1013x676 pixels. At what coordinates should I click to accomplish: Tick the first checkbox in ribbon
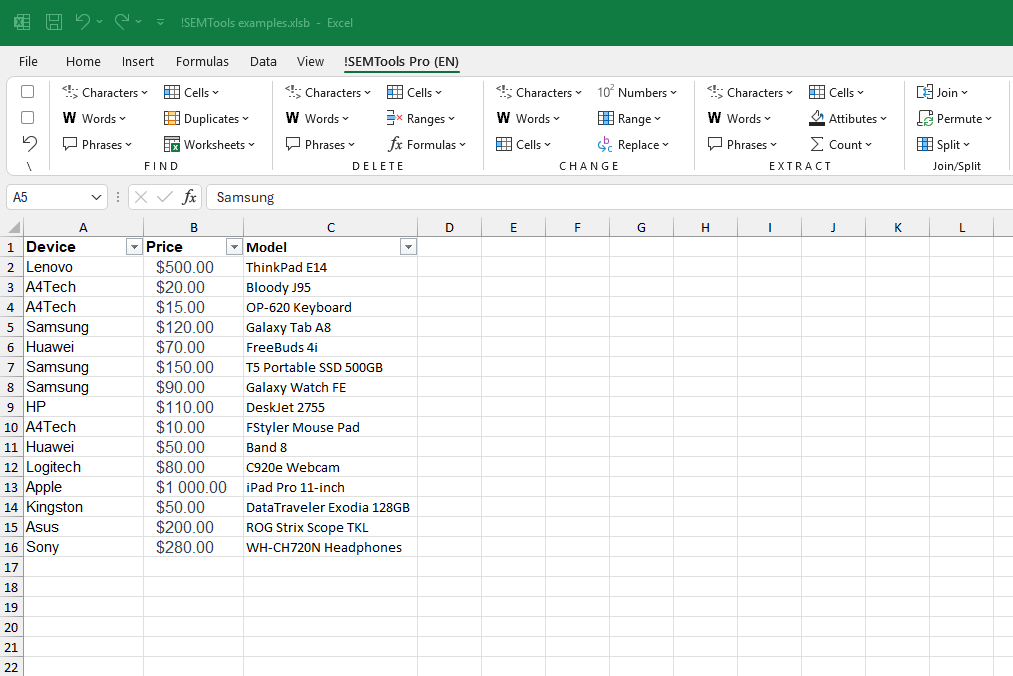pos(28,92)
